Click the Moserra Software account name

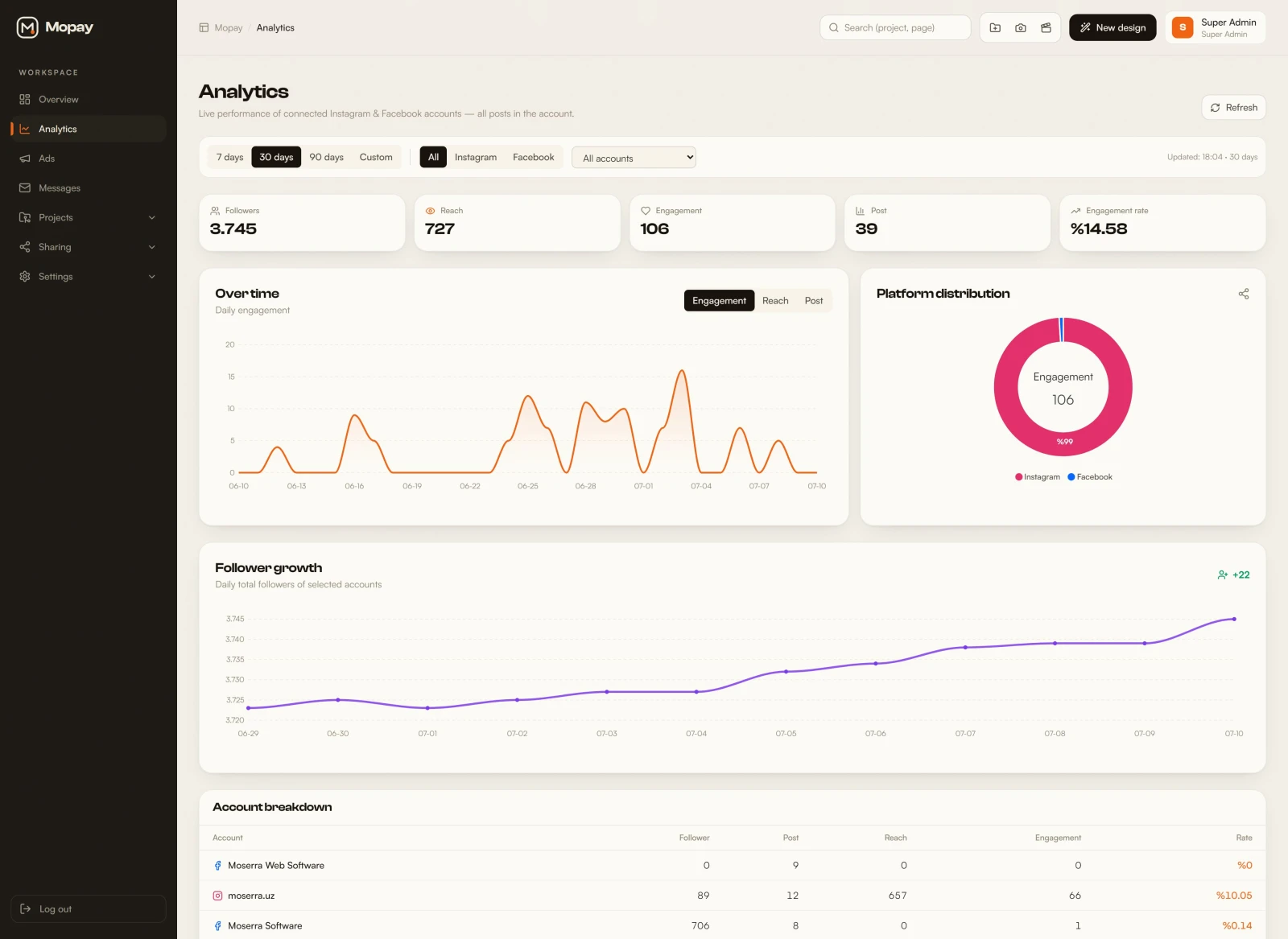(x=265, y=926)
